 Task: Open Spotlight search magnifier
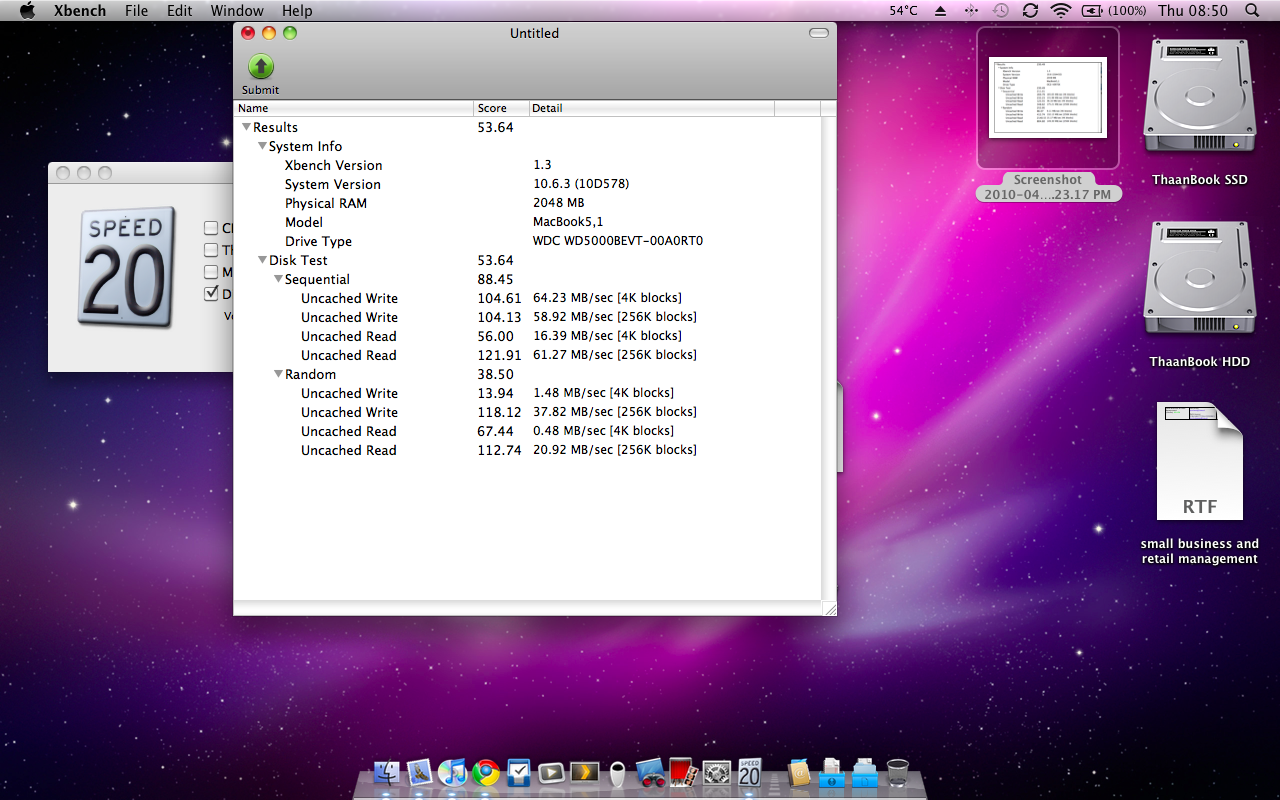click(1252, 10)
